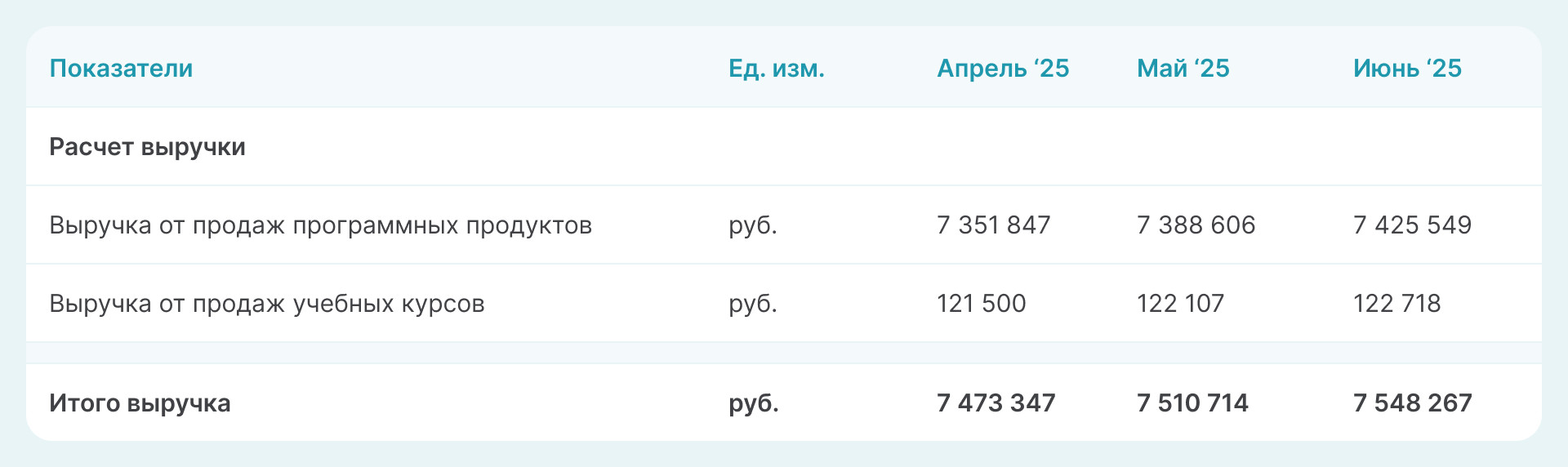Select May software revenue value 7 388 606
This screenshot has height=467, width=1568.
click(x=1196, y=225)
